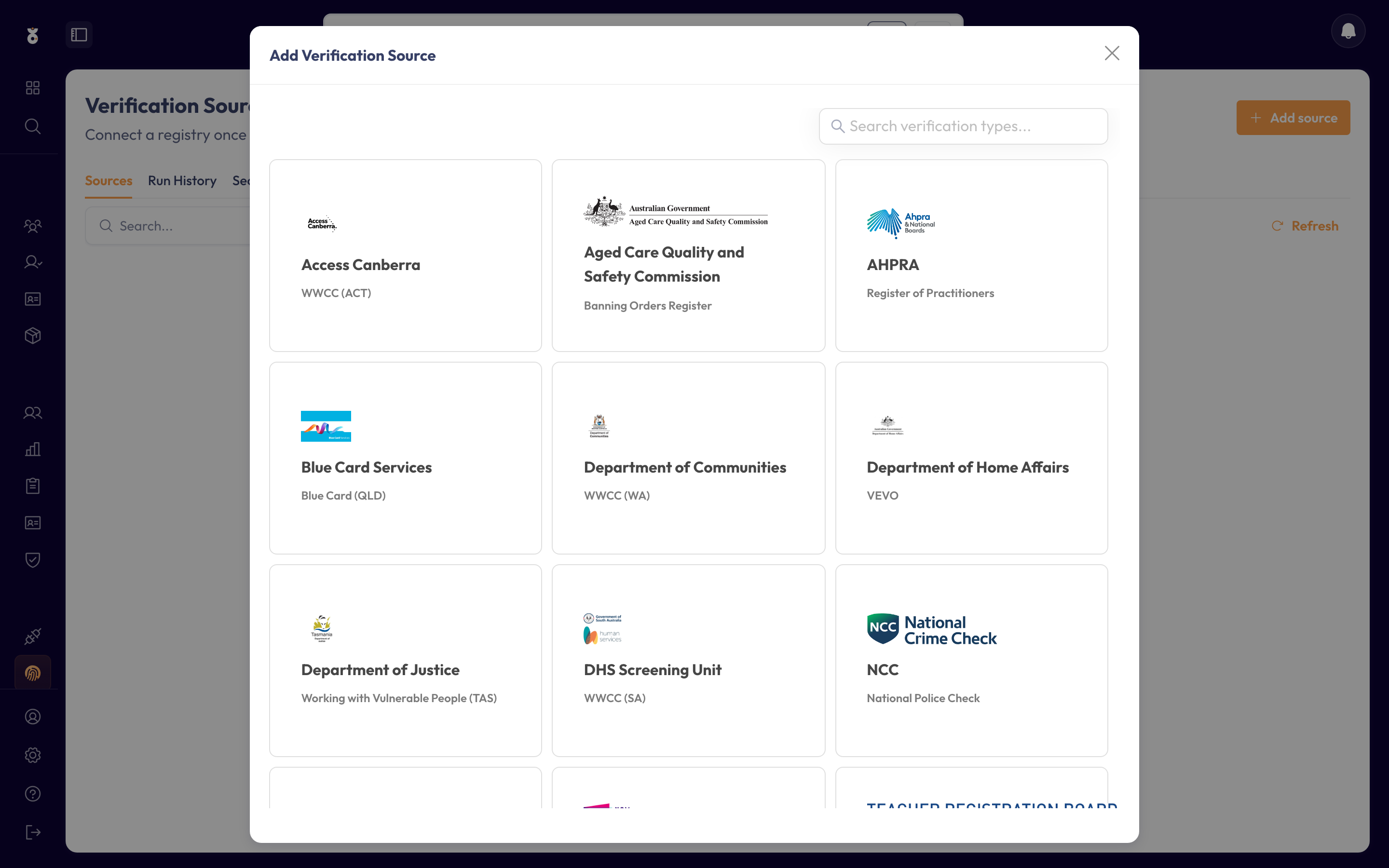Open the plug integrations sidebar icon
This screenshot has width=1389, height=868.
[33, 637]
